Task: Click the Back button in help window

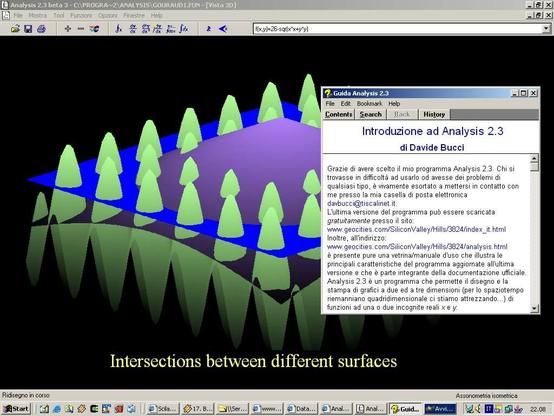Action: point(402,115)
